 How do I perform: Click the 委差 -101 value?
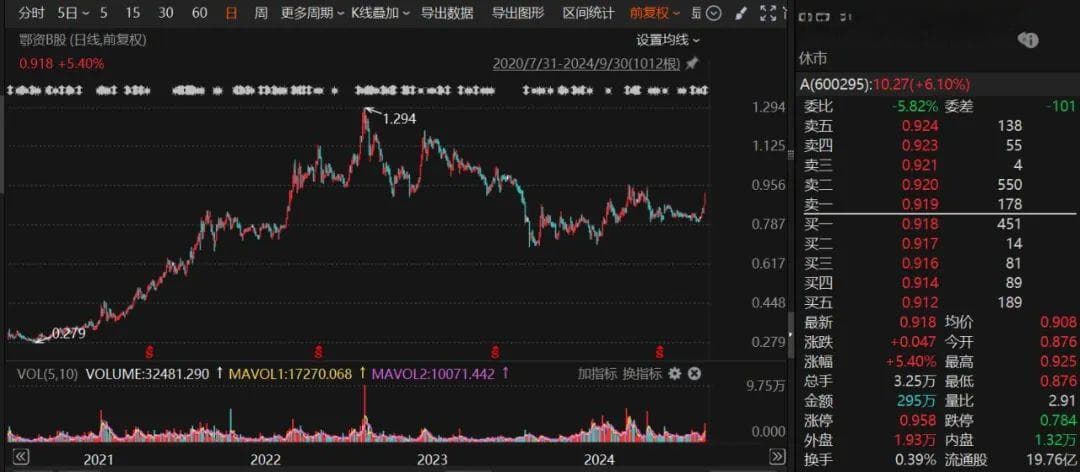1061,106
